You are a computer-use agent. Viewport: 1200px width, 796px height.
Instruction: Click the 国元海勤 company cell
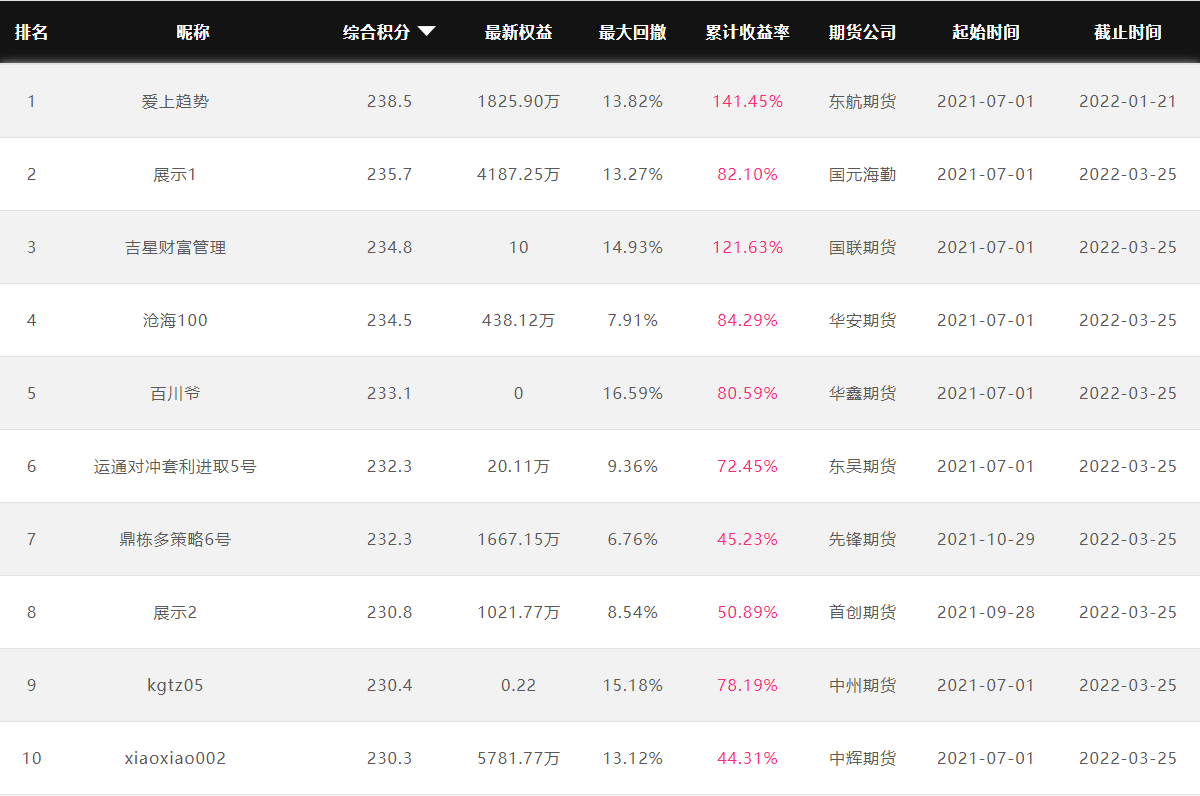pyautogui.click(x=862, y=174)
